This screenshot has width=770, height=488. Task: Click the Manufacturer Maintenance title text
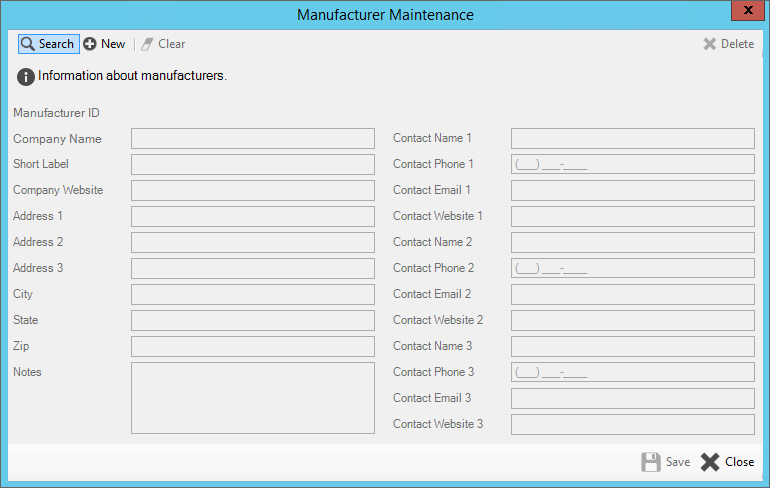pyautogui.click(x=385, y=15)
